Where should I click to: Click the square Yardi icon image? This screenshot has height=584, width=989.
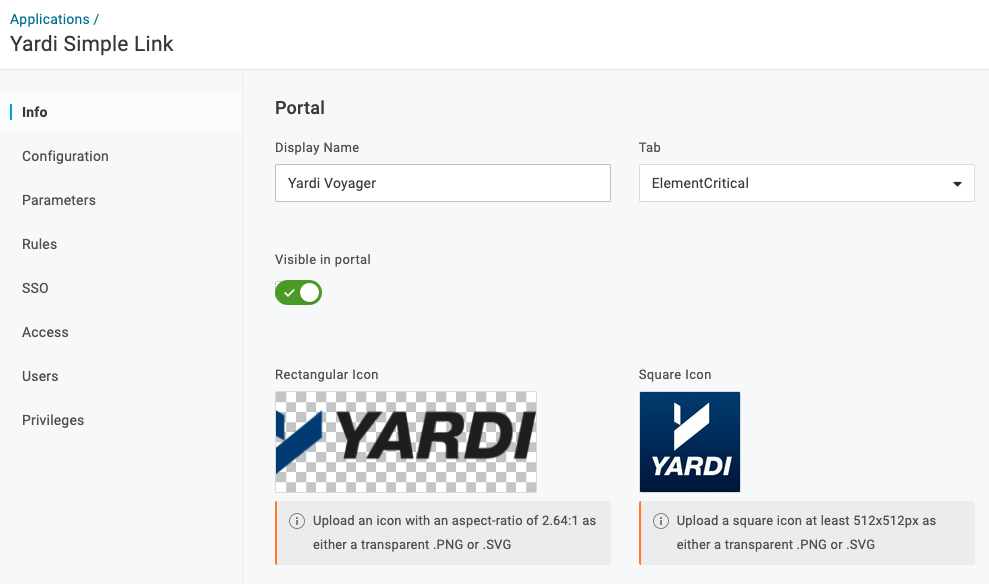pos(689,441)
